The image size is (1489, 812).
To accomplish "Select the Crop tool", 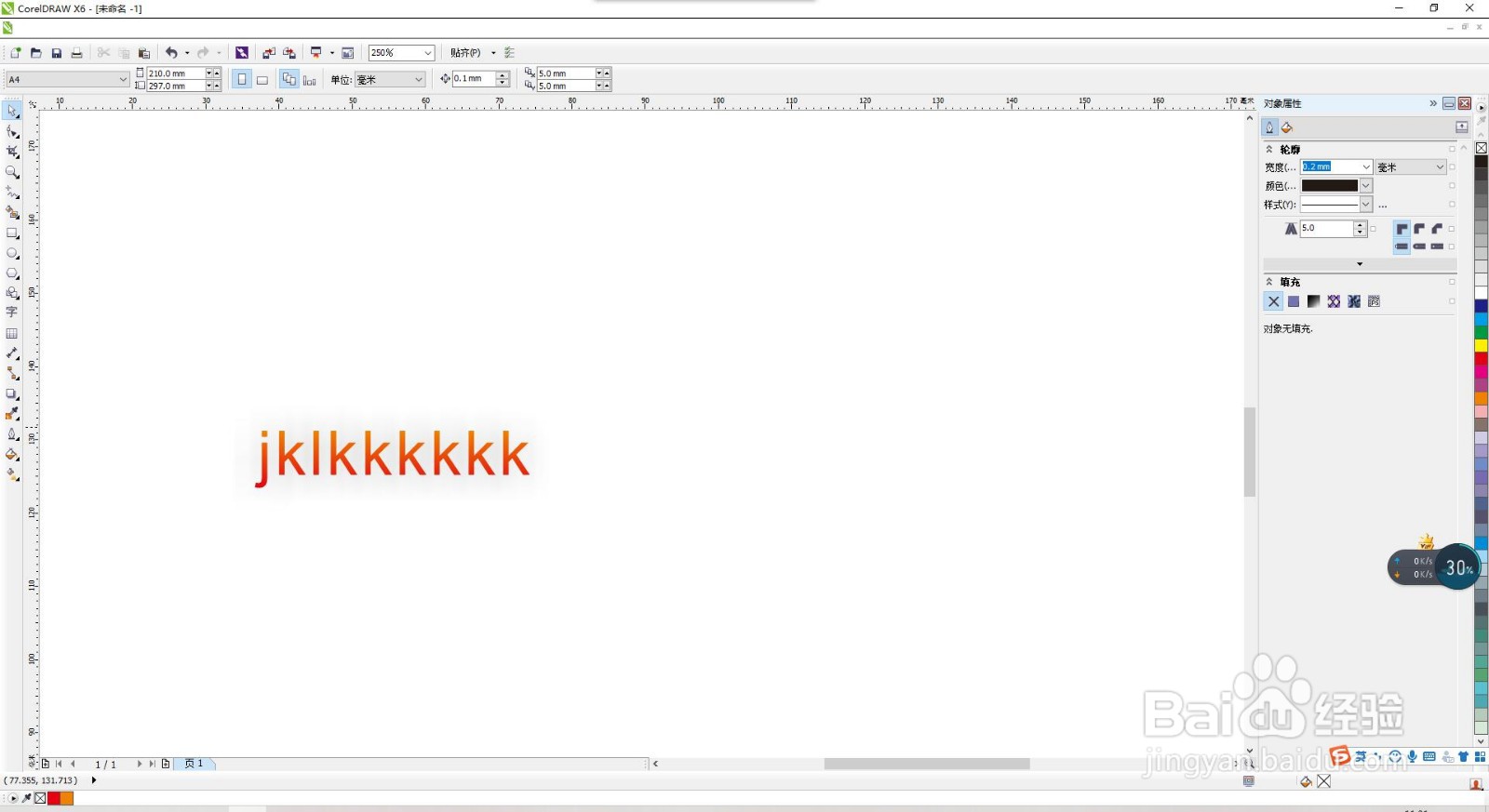I will pos(12,152).
